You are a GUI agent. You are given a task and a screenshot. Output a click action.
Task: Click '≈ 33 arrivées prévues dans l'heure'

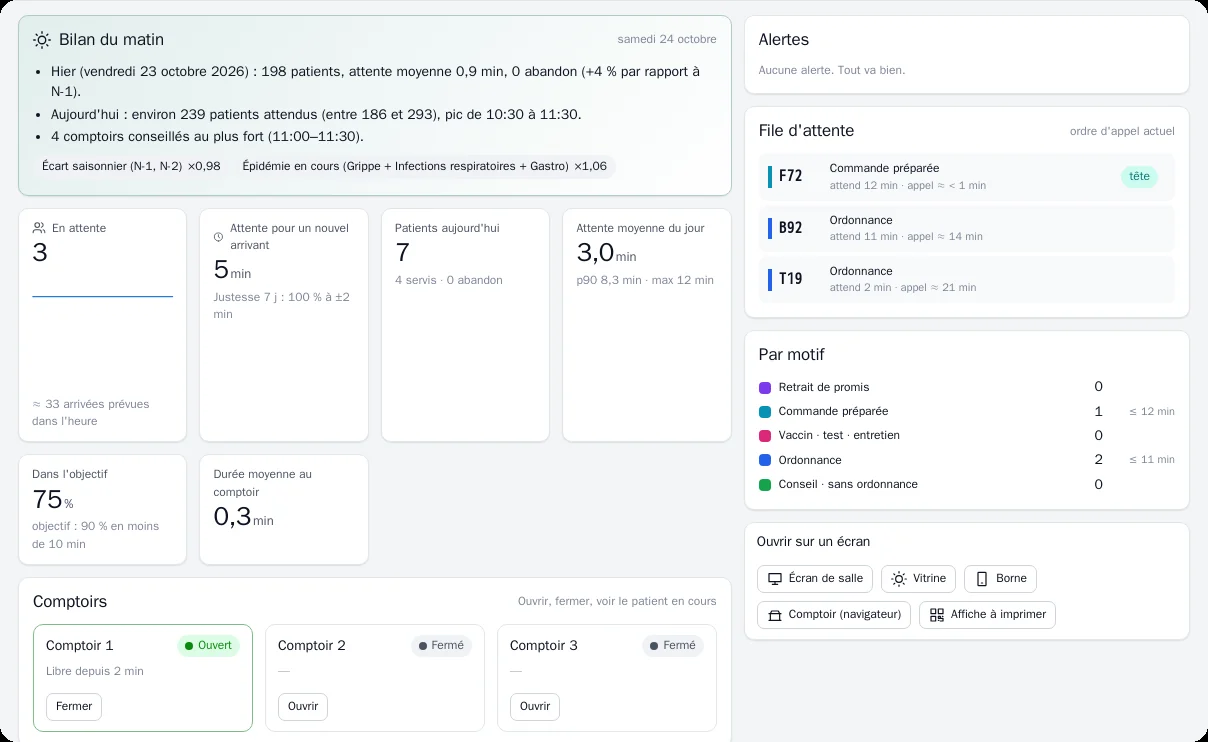91,413
